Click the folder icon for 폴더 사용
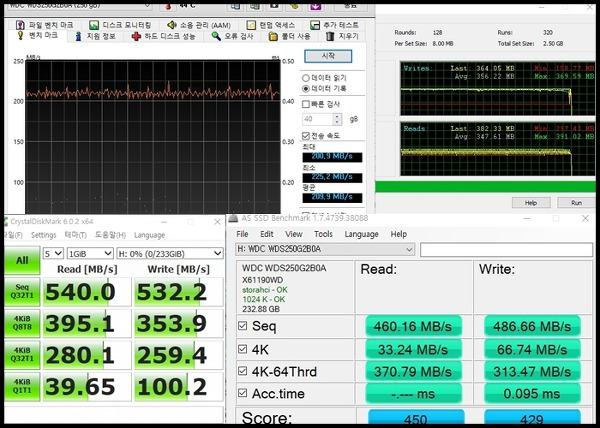This screenshot has height=428, width=600. click(273, 36)
